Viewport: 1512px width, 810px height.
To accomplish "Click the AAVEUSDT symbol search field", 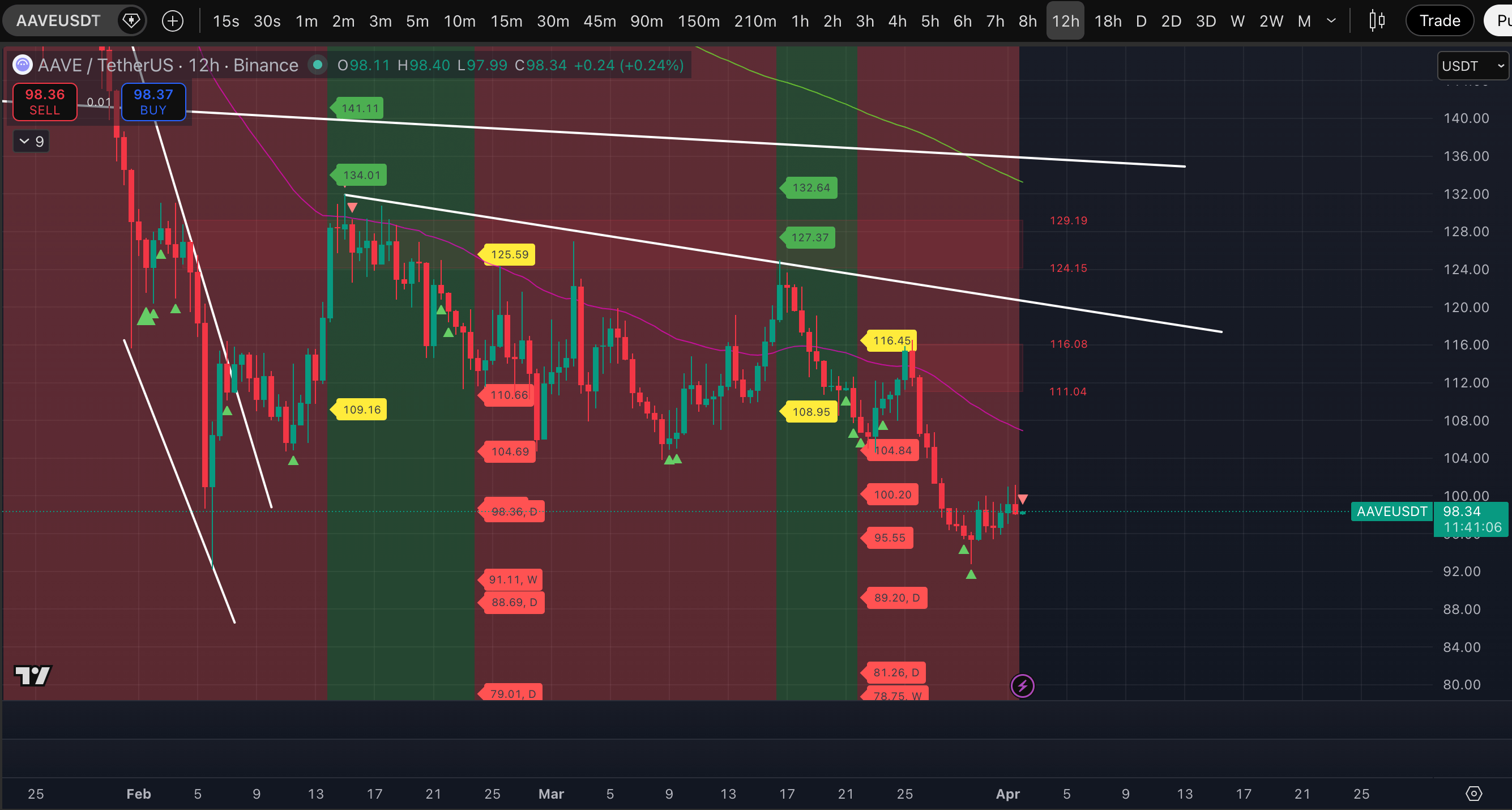I will pos(59,21).
